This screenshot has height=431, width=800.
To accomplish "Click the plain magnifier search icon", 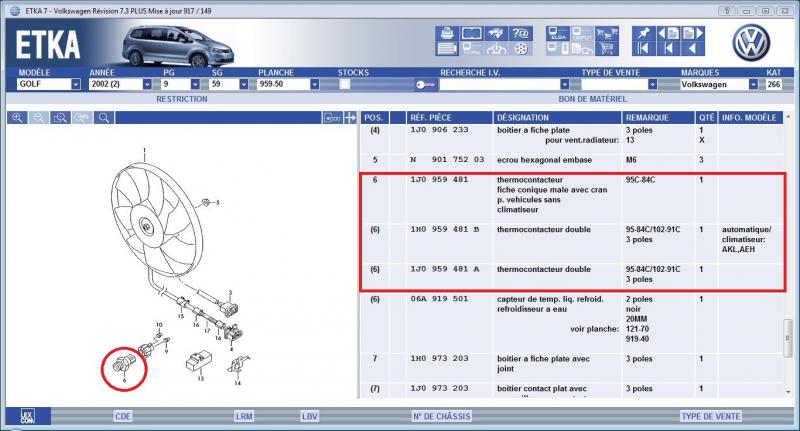I will click(x=104, y=118).
